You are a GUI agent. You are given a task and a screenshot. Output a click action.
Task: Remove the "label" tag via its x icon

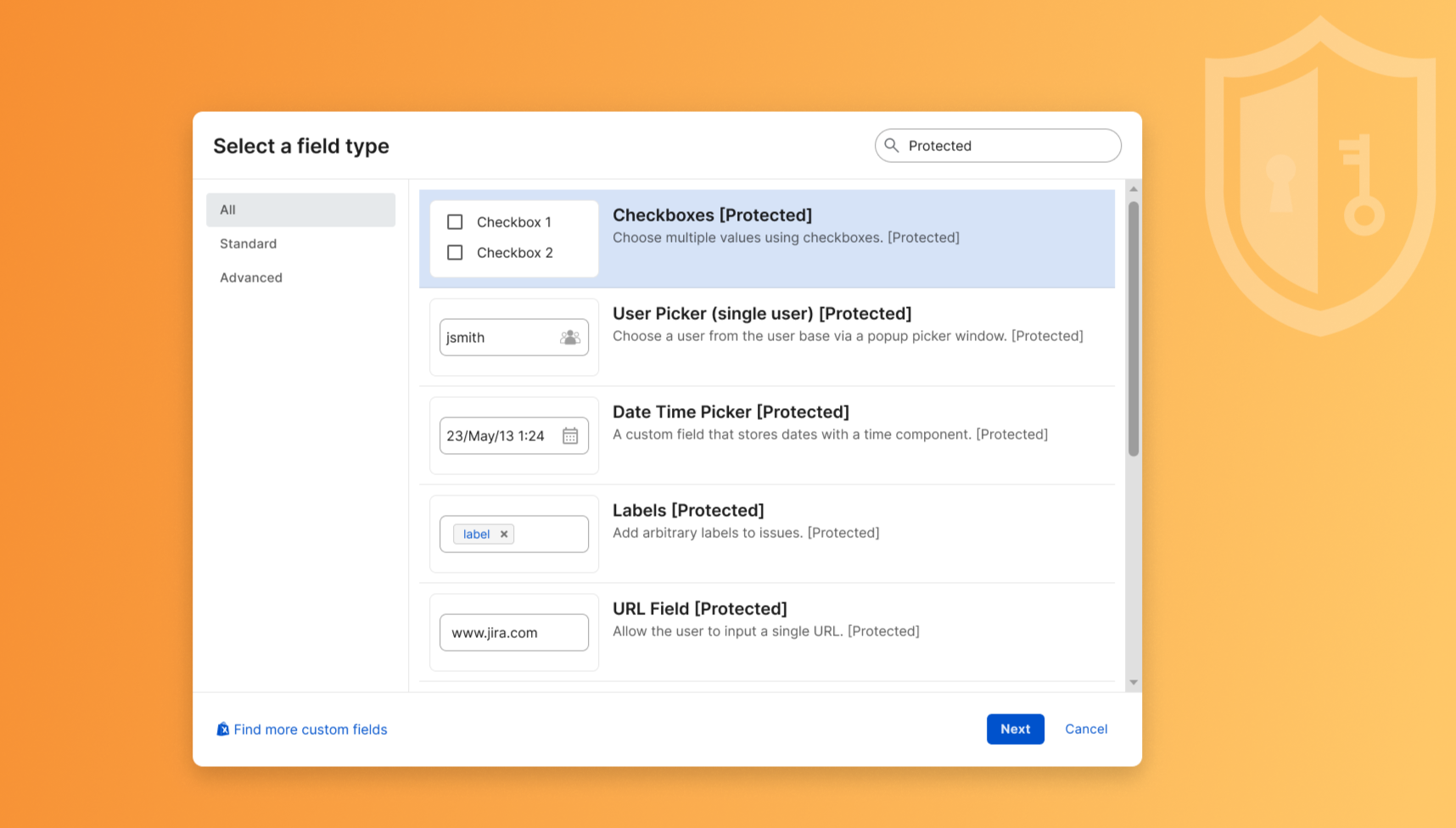click(x=504, y=534)
